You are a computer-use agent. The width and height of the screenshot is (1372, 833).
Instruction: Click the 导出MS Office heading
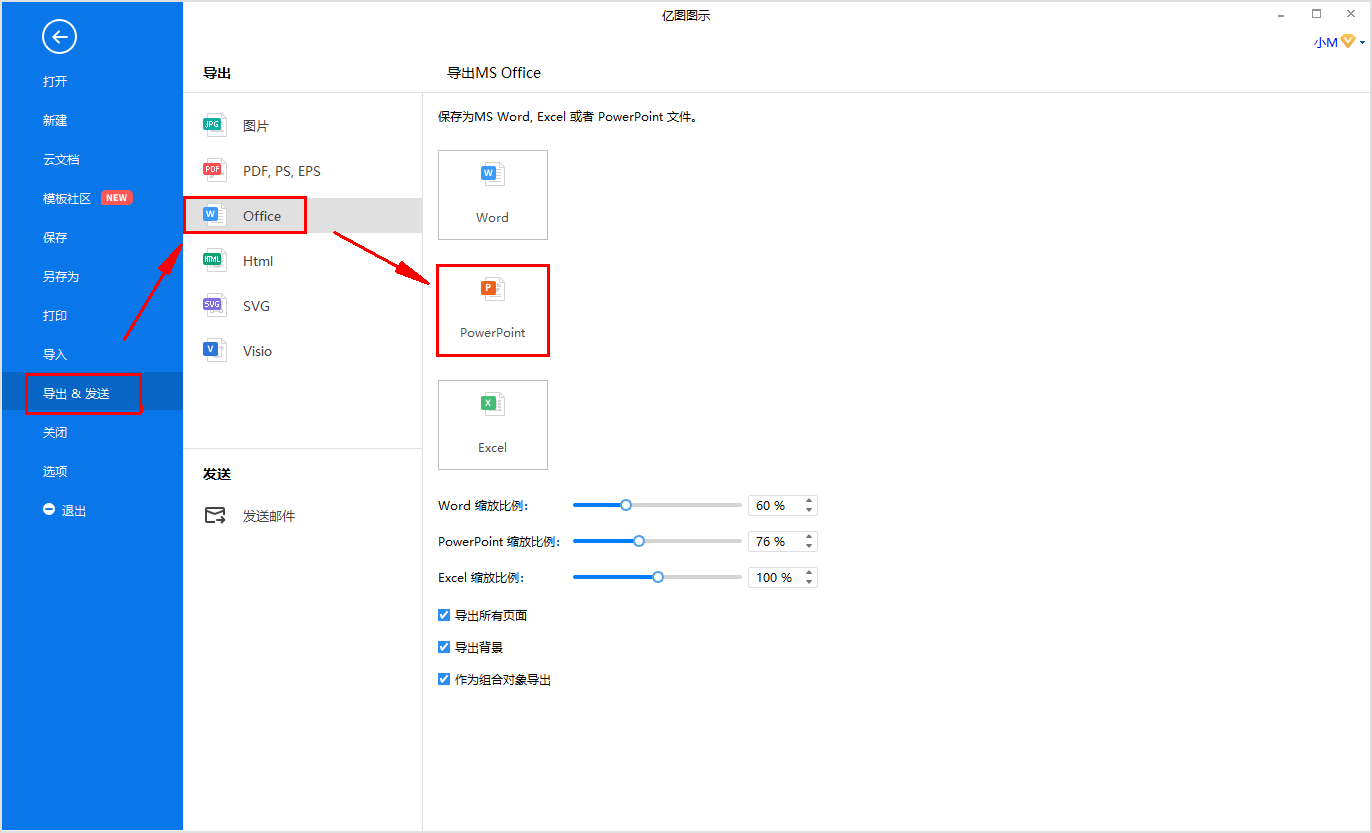[x=494, y=73]
